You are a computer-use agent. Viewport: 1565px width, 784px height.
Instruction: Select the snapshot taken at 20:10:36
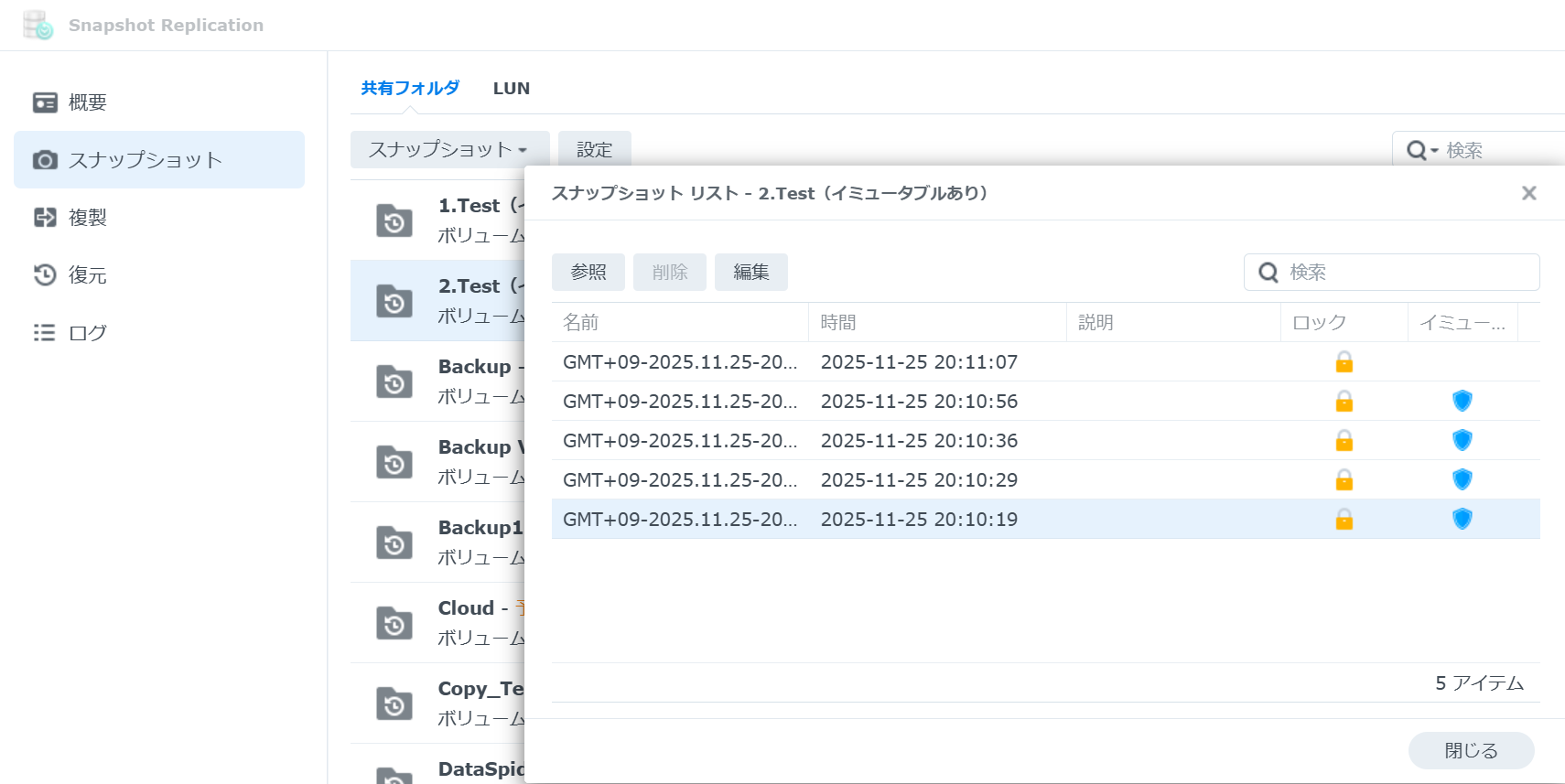point(919,441)
